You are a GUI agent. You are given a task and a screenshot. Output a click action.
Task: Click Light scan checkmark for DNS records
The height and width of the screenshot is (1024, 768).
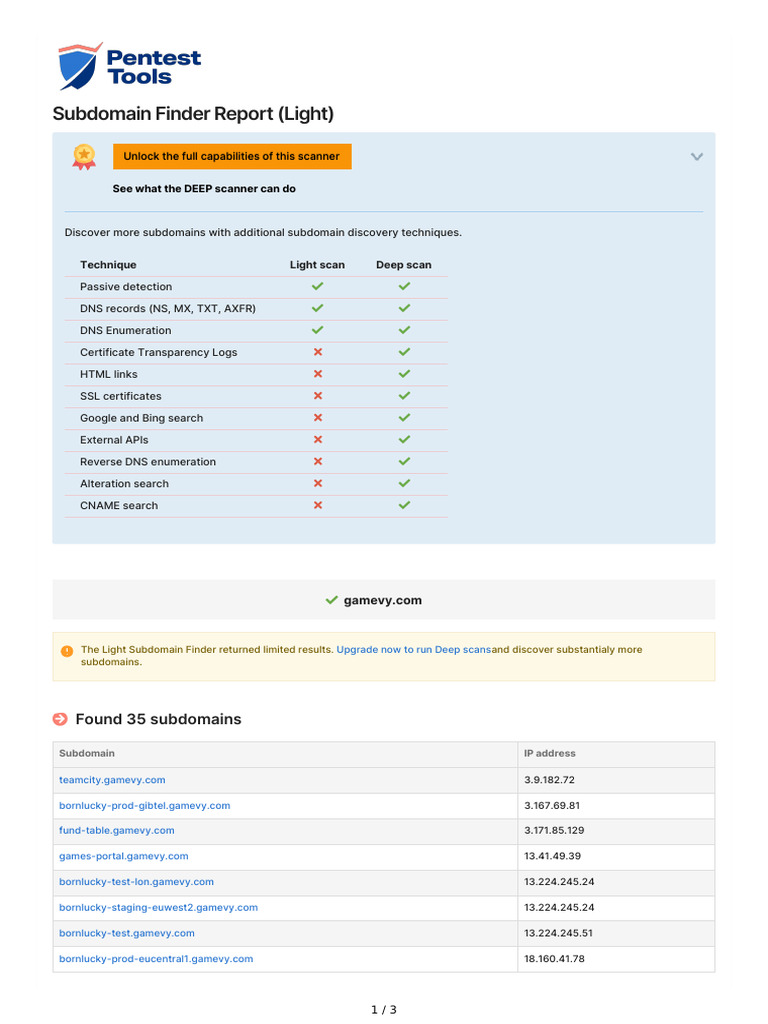click(x=317, y=308)
